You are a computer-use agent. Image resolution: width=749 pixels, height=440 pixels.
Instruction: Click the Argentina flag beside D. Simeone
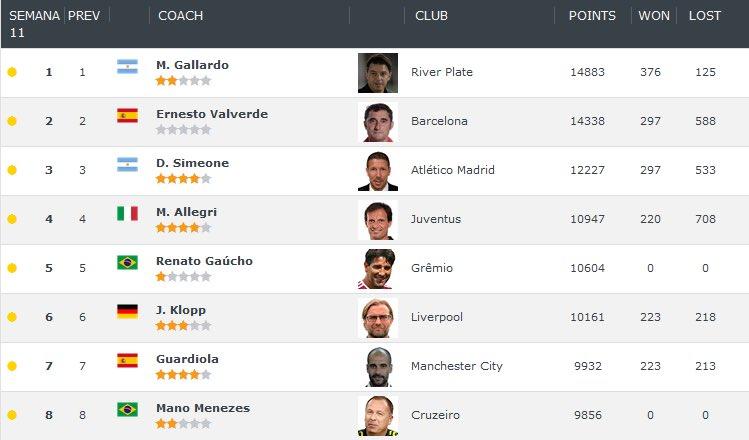127,165
